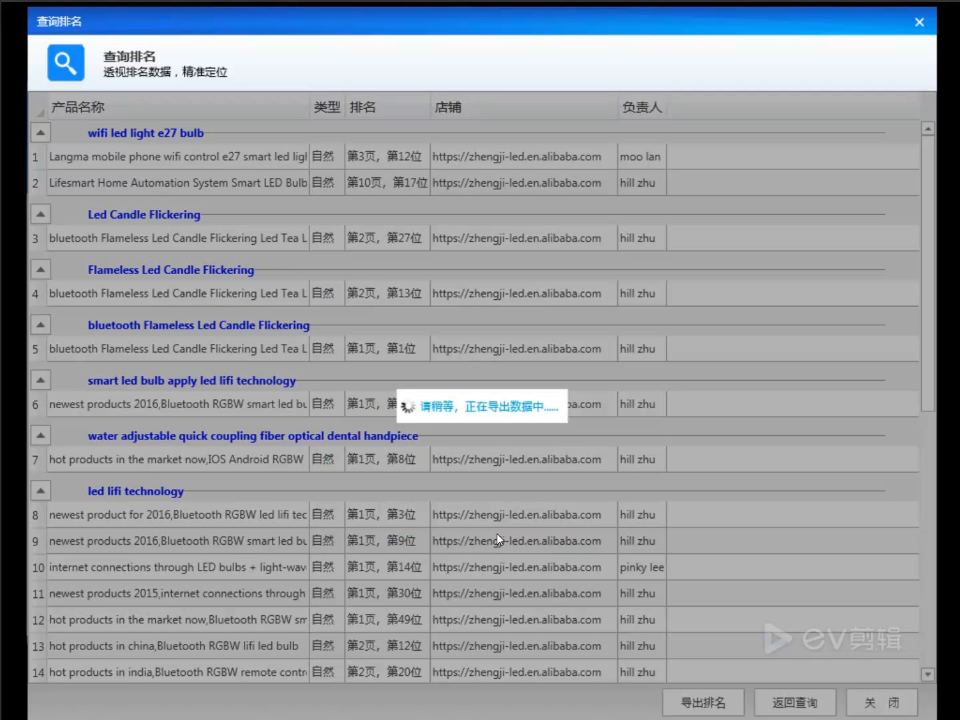Sort by the 产品名称 column header

(179, 107)
